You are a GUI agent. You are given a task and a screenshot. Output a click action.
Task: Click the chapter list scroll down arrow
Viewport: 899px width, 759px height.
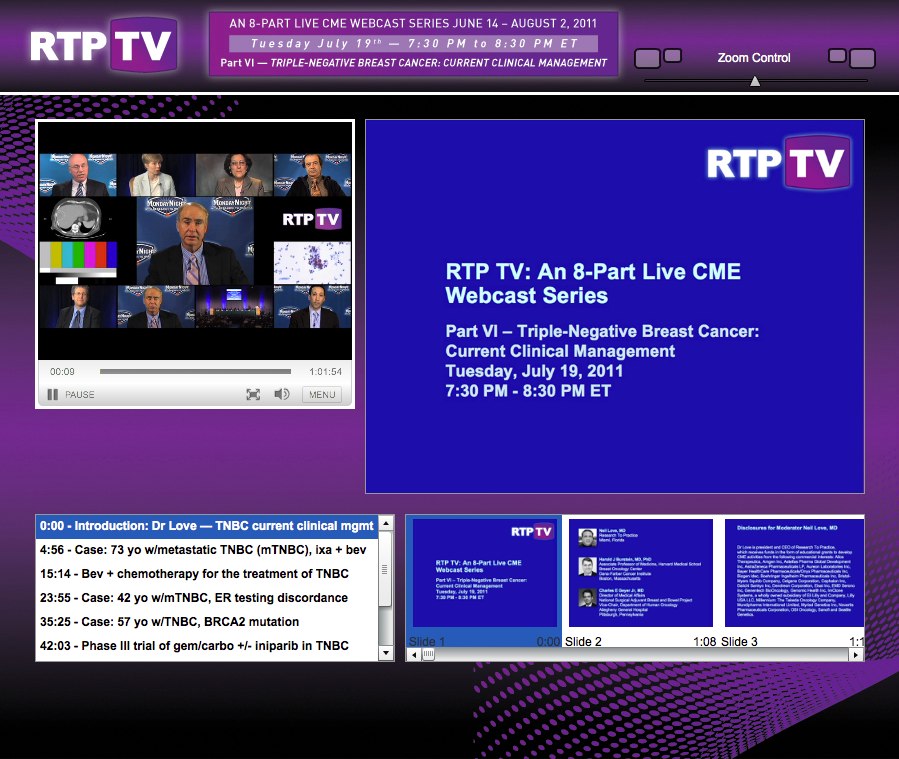click(386, 653)
